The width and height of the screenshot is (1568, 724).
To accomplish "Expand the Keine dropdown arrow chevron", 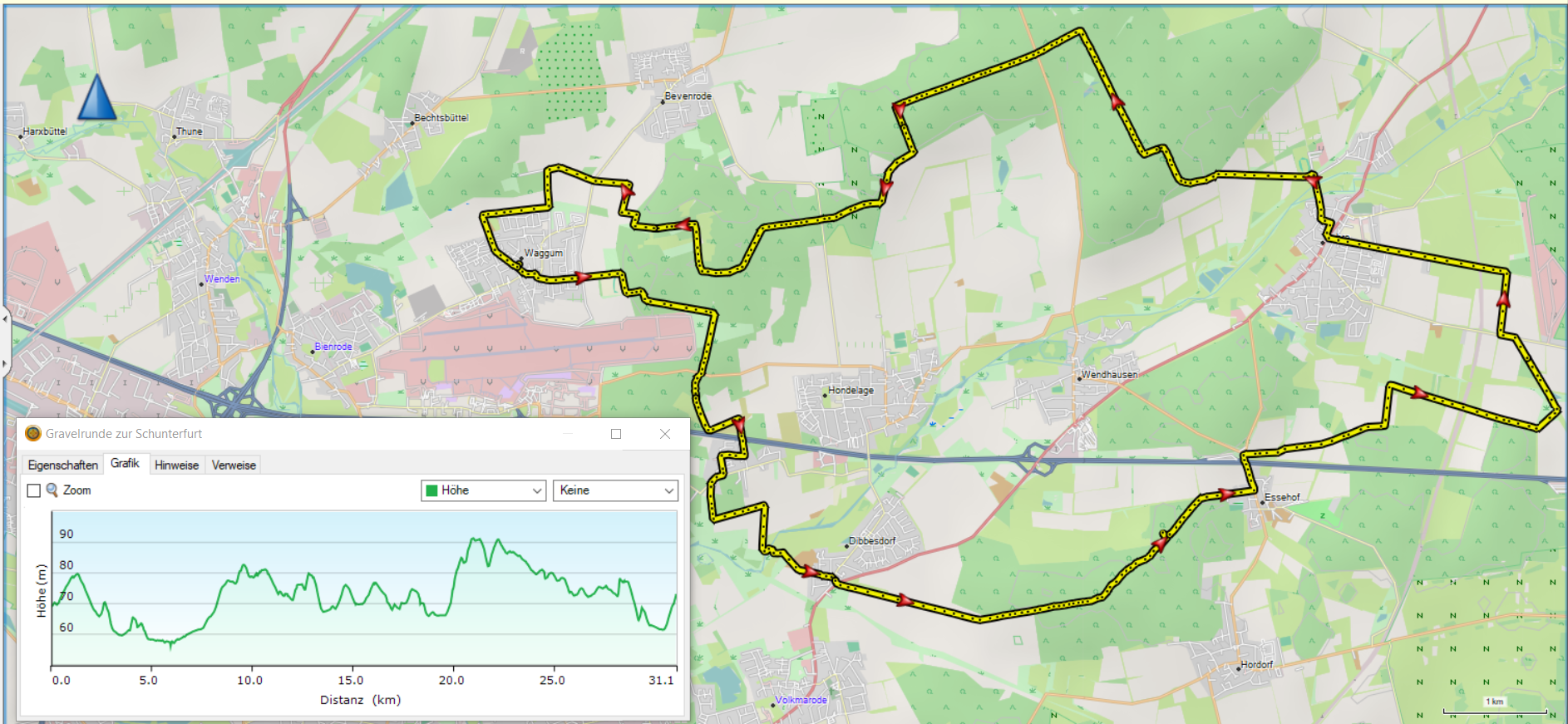I will tap(668, 491).
